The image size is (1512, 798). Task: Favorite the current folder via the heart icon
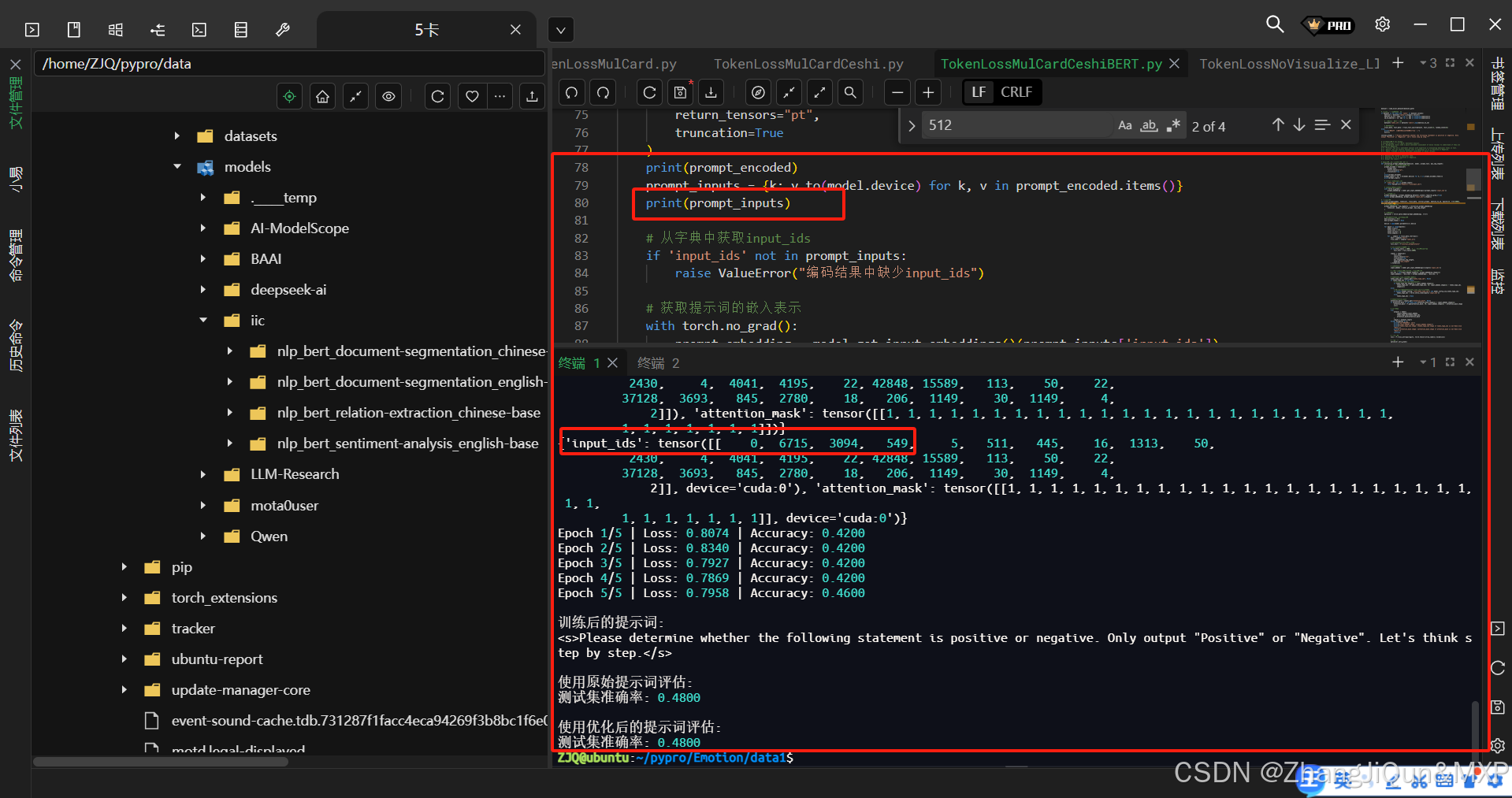[x=472, y=95]
